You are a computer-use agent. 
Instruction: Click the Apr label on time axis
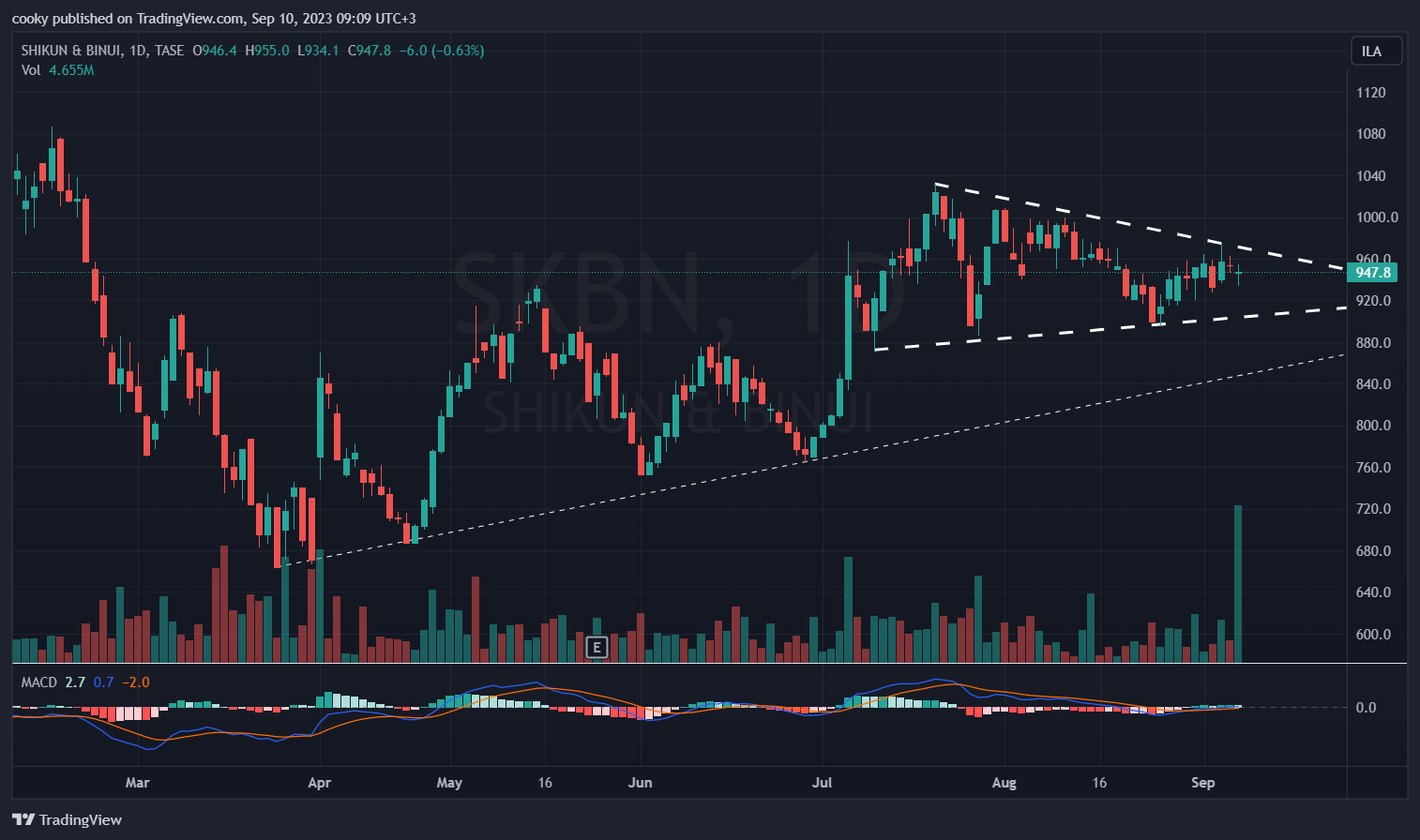pos(320,783)
